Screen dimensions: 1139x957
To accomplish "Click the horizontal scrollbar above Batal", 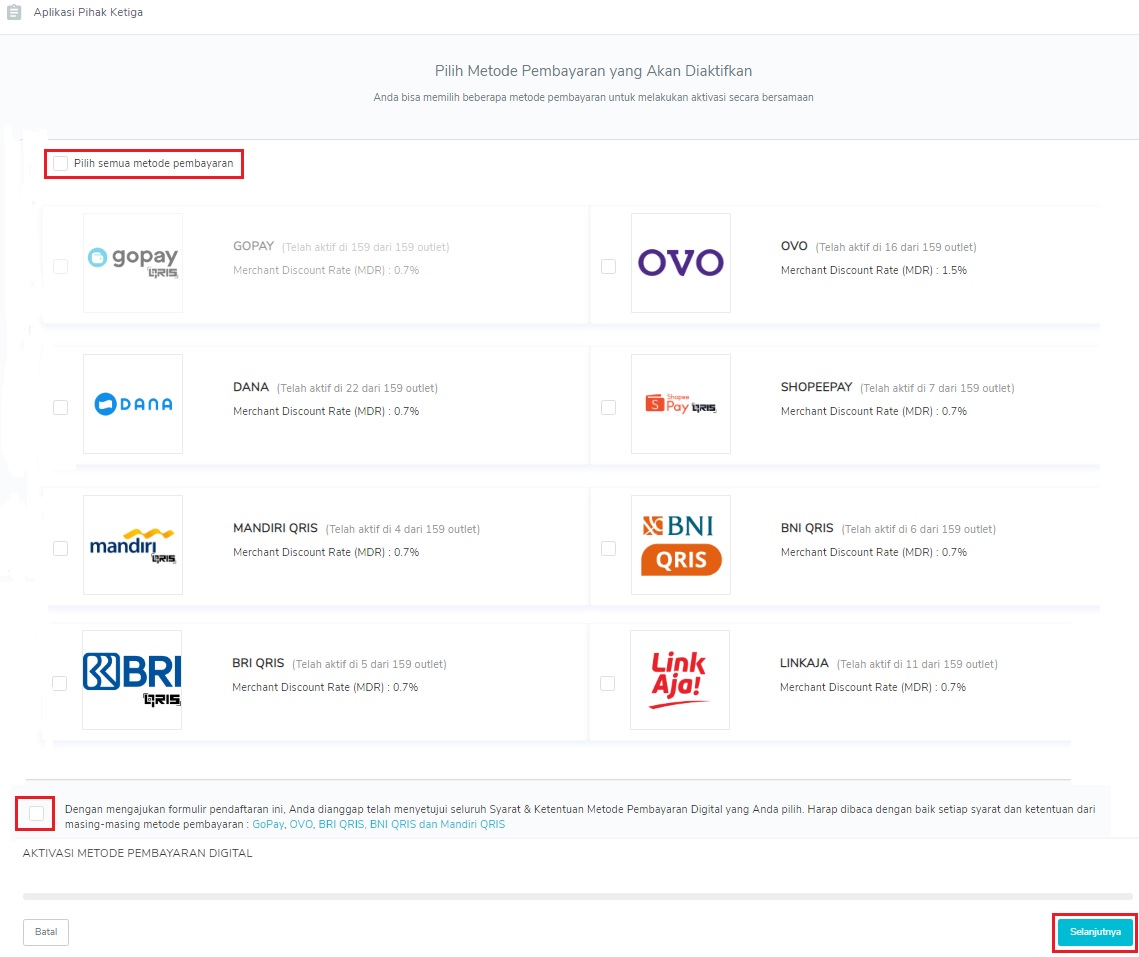I will (578, 897).
